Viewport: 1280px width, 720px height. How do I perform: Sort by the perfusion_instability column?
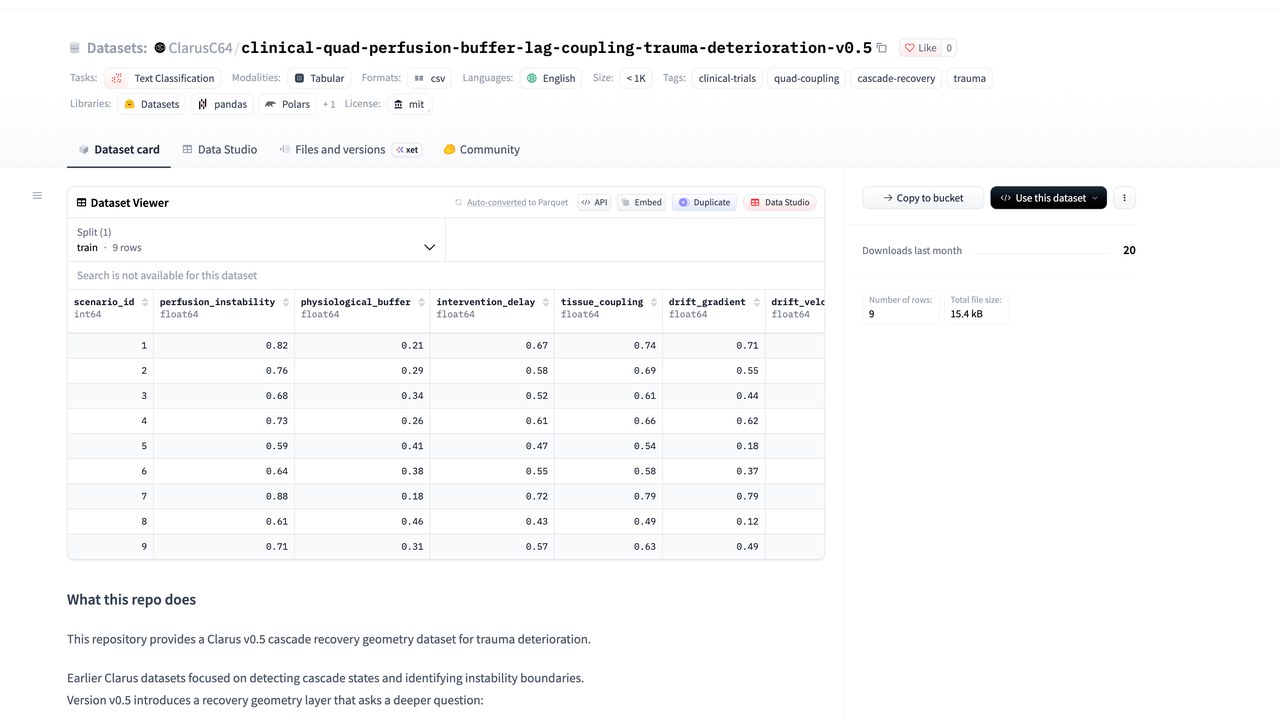286,302
